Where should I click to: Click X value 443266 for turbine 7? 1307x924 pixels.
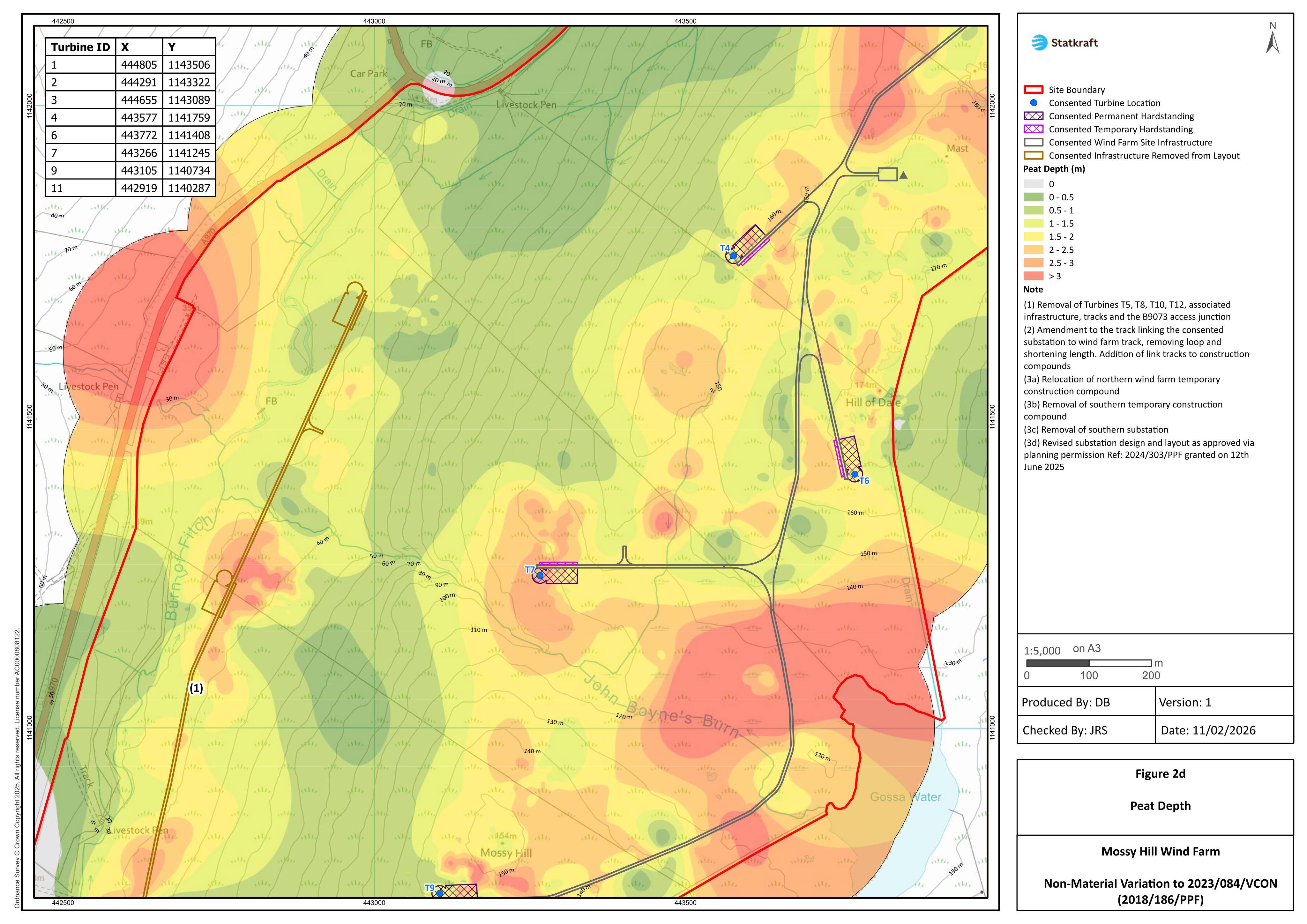click(x=139, y=153)
